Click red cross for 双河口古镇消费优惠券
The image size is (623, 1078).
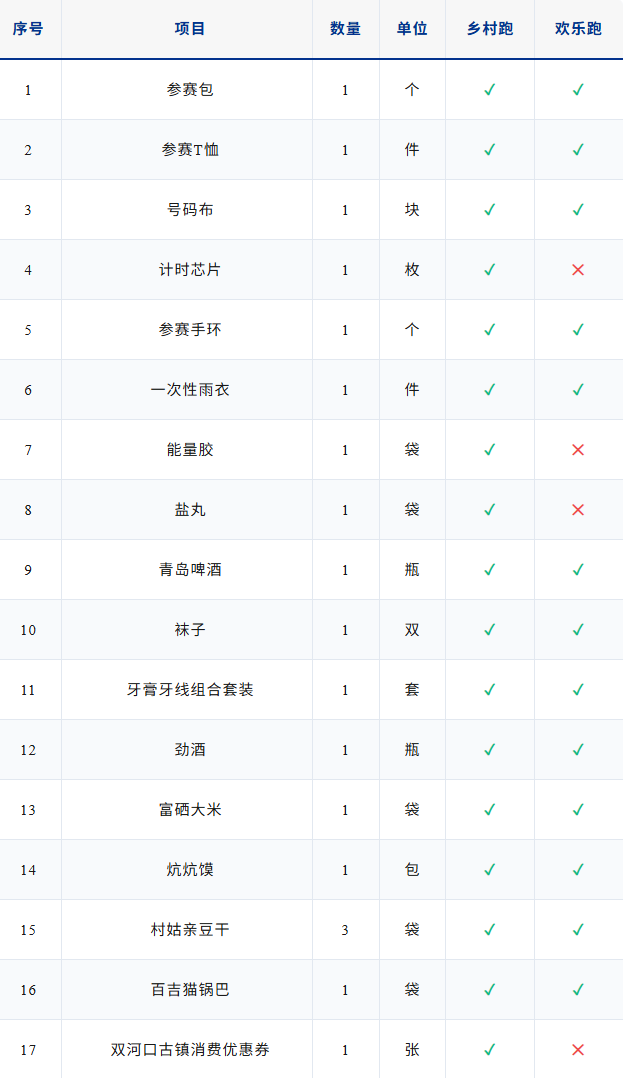(578, 1050)
